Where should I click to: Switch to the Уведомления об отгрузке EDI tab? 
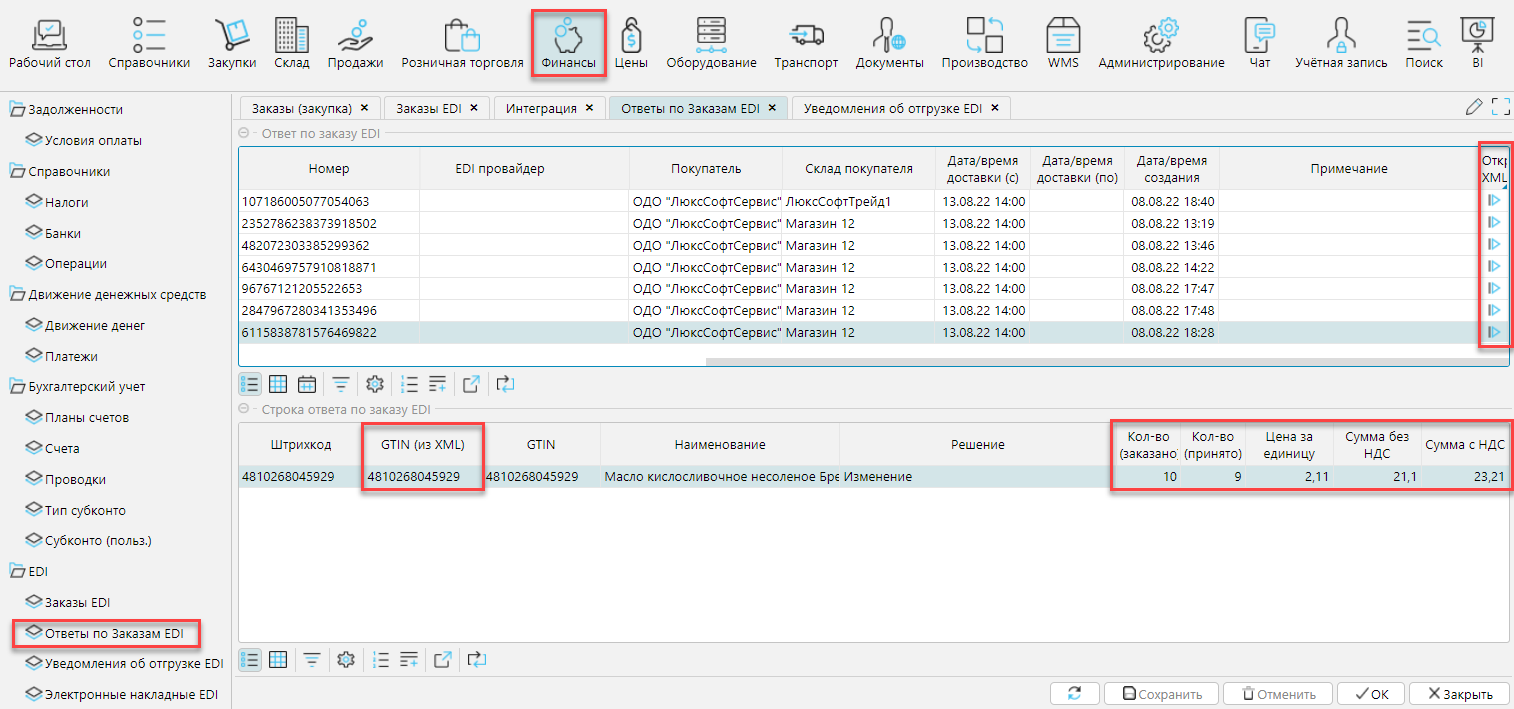(x=893, y=108)
